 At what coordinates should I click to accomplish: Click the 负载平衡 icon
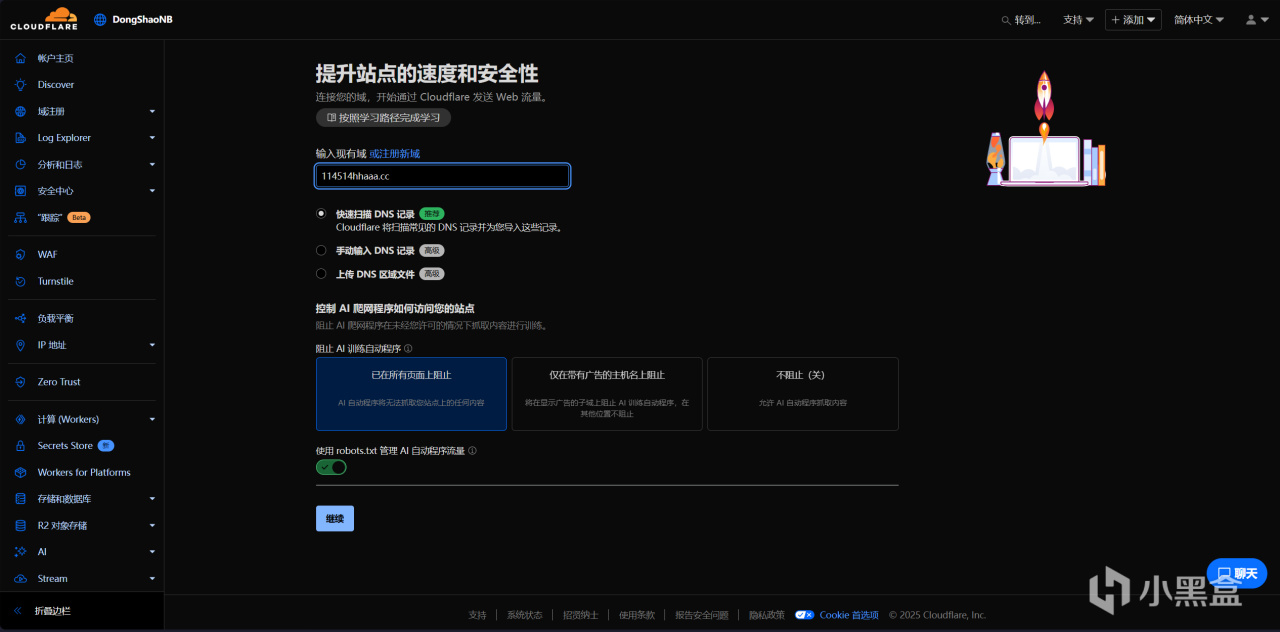click(20, 318)
